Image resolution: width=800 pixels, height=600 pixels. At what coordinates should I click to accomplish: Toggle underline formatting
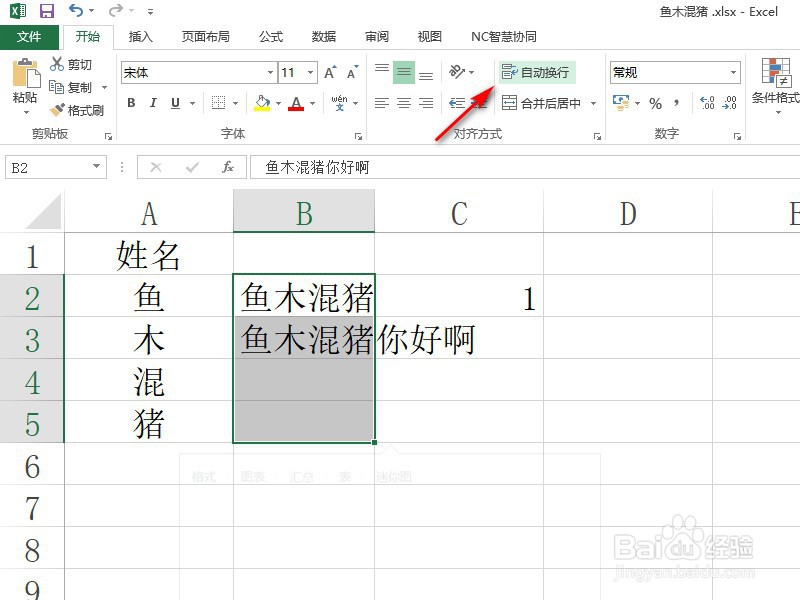173,100
